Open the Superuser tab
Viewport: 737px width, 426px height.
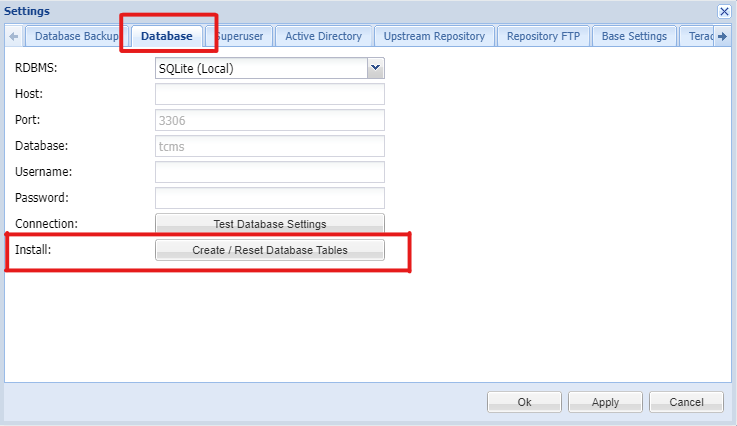click(242, 37)
